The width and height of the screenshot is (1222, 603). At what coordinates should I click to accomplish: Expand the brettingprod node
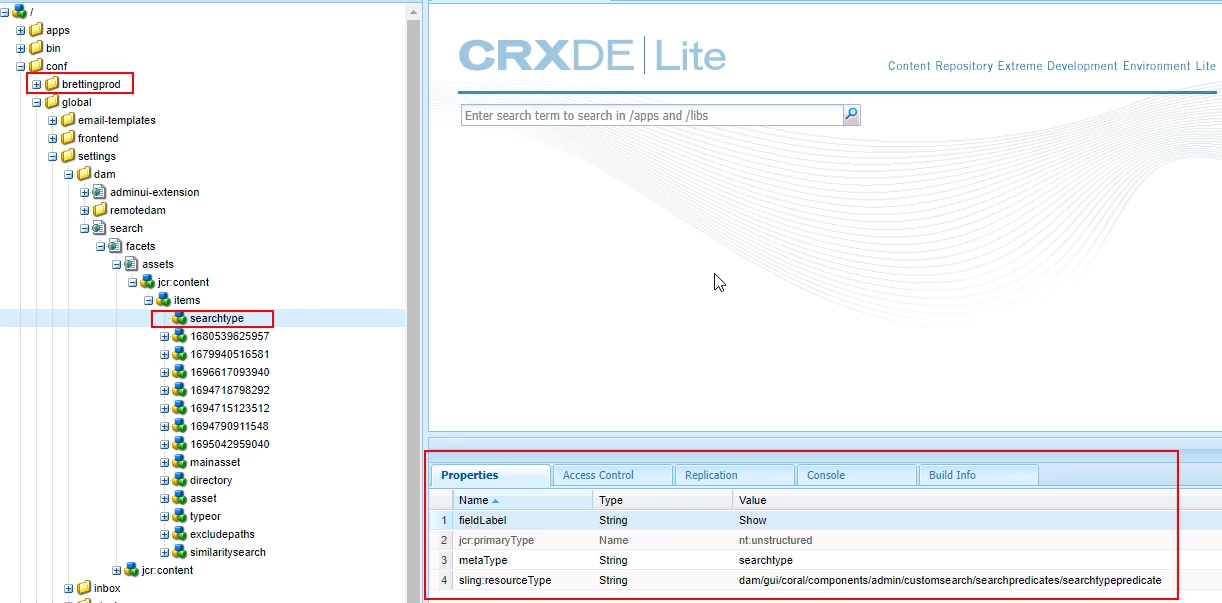tap(37, 84)
